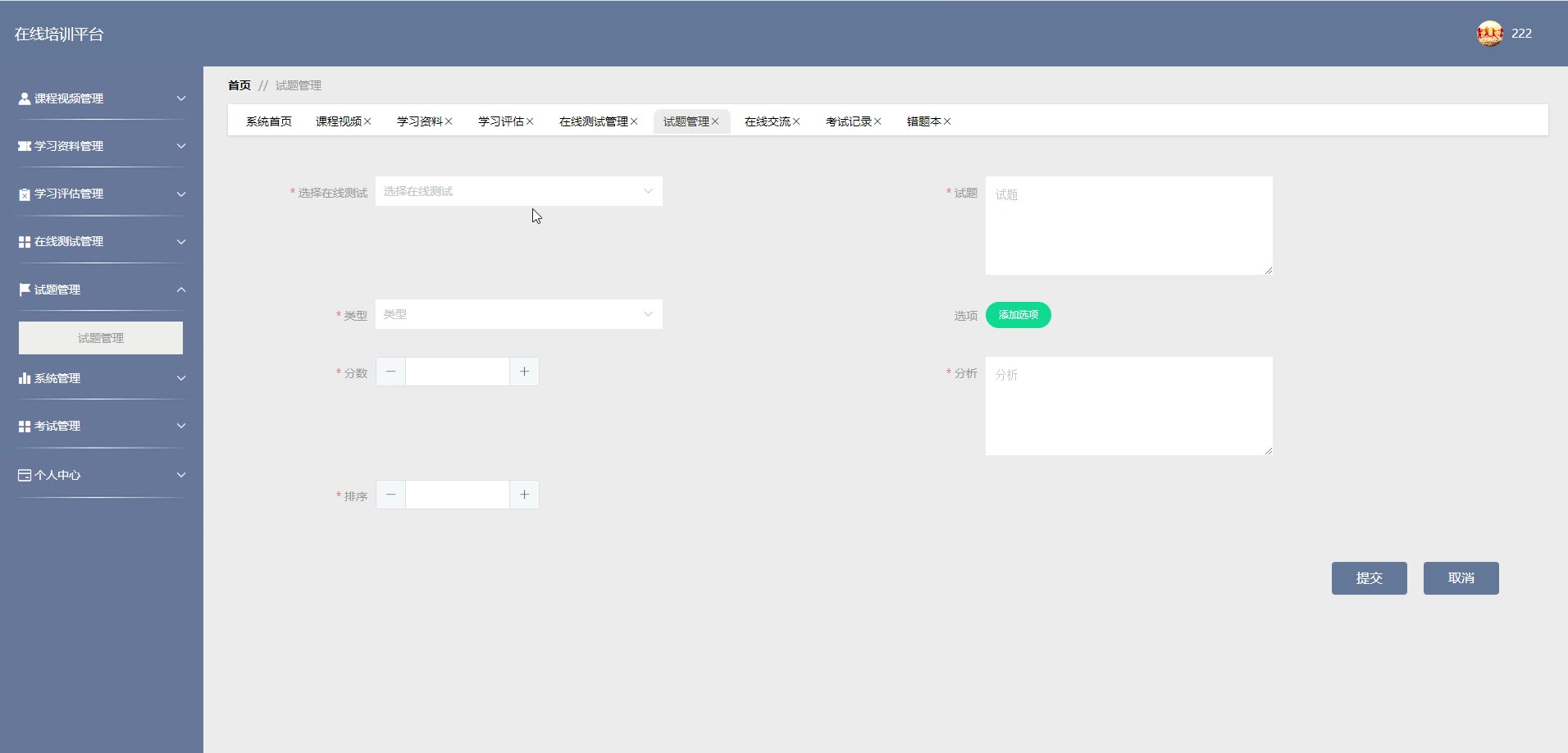The height and width of the screenshot is (753, 1568).
Task: Open the 类型 dropdown
Action: click(x=519, y=314)
